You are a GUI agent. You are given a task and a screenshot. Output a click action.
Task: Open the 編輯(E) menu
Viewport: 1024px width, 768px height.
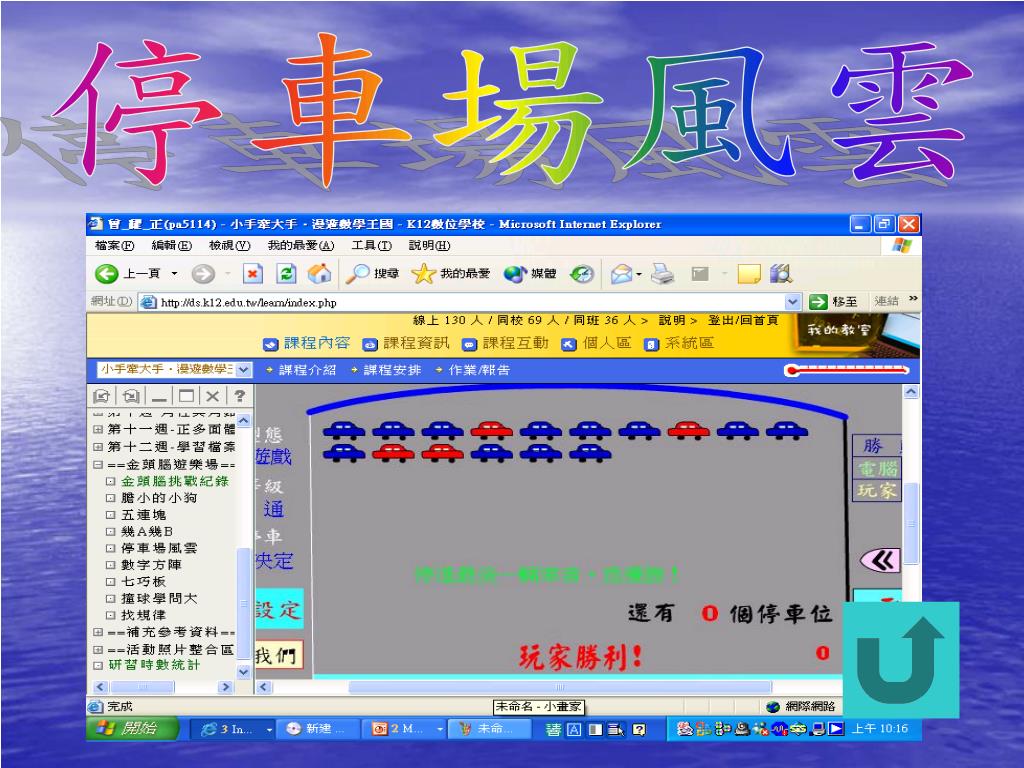click(171, 245)
